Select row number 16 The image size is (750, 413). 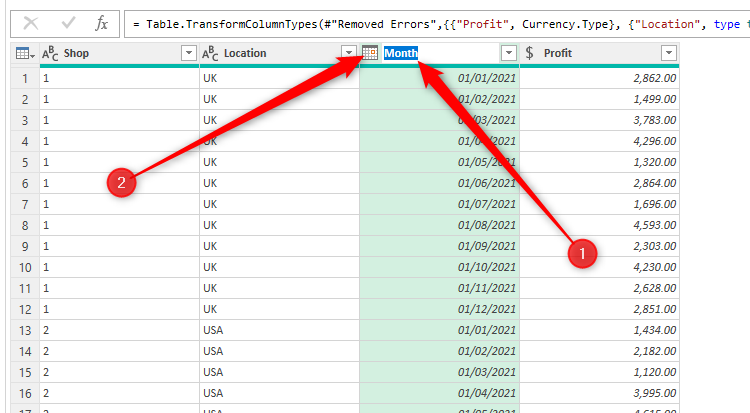[25, 393]
